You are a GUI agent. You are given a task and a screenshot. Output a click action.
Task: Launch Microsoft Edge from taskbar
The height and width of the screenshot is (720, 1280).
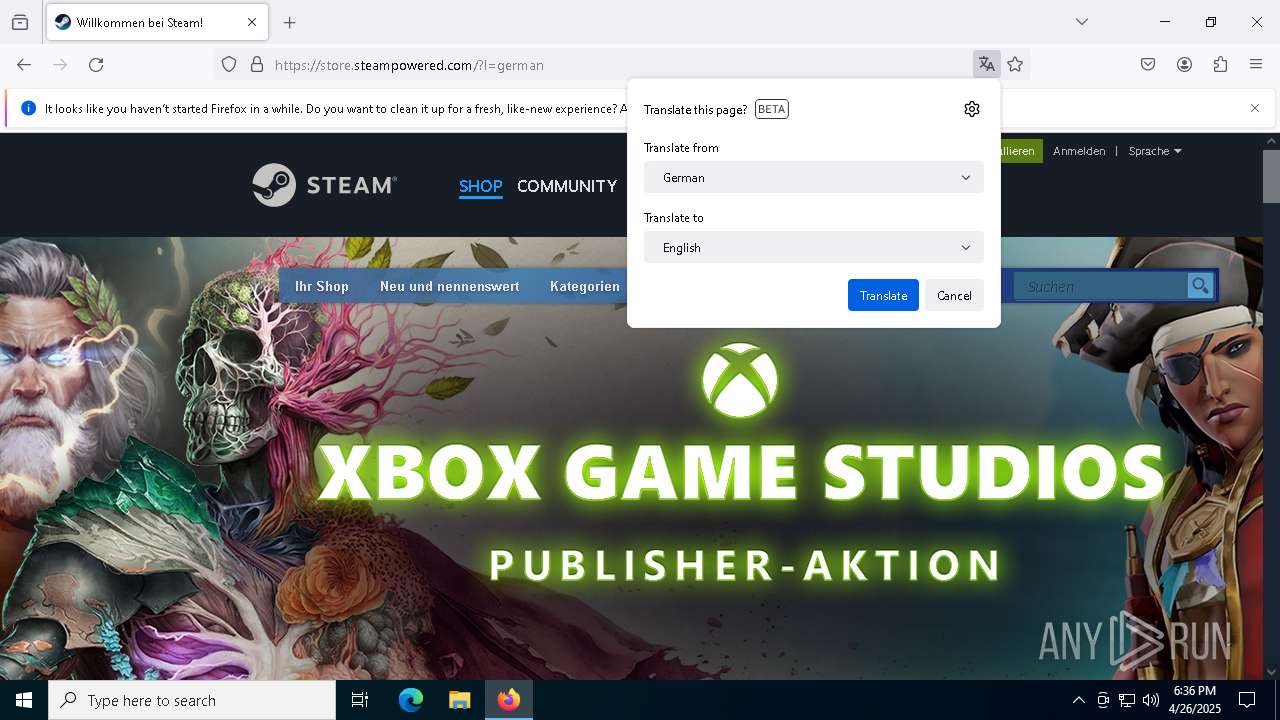click(411, 700)
